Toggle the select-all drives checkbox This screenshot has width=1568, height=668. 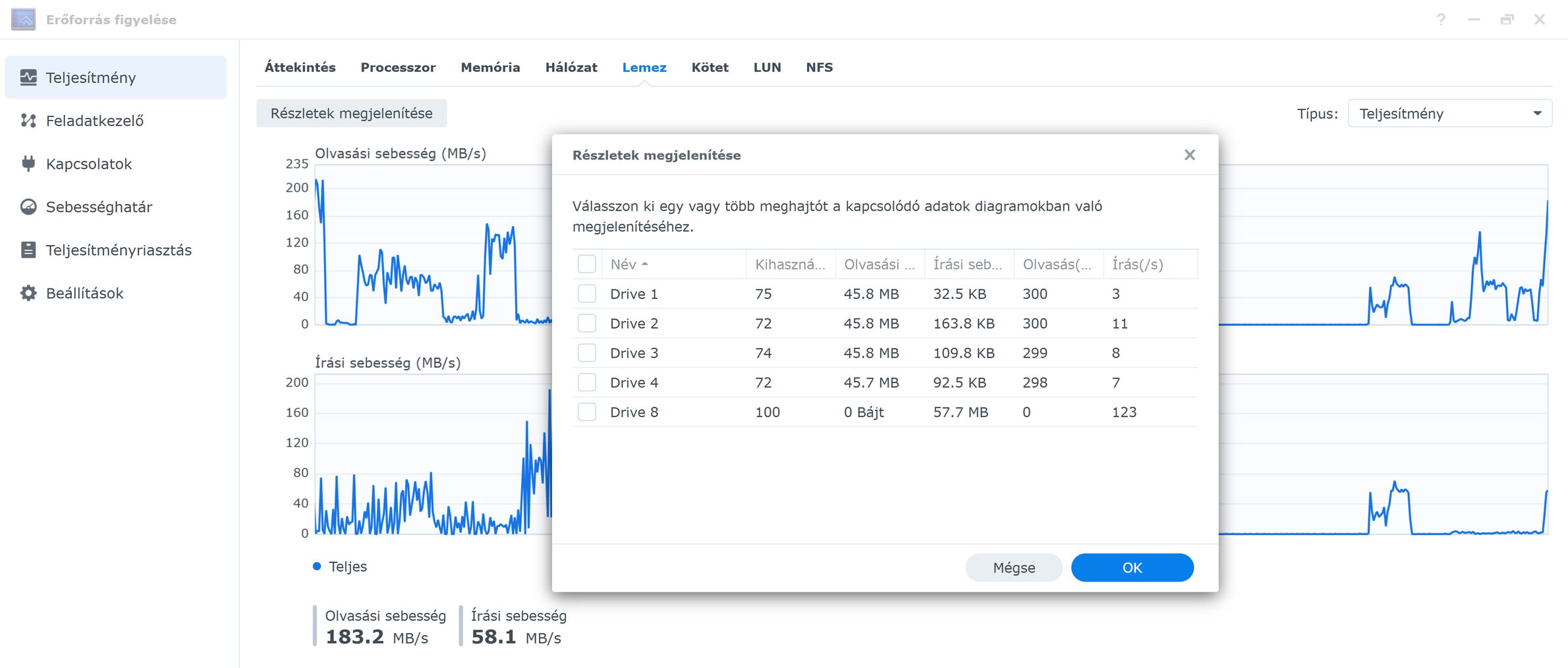coord(586,264)
